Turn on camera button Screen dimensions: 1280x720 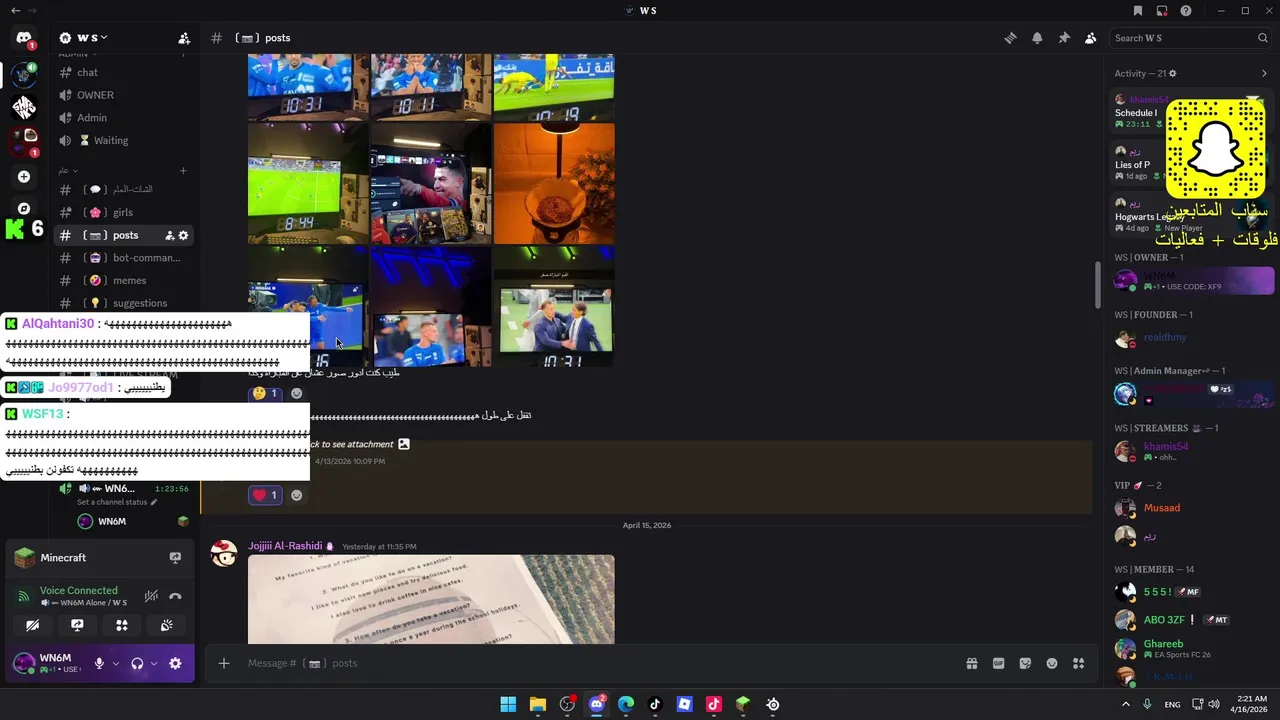point(33,625)
